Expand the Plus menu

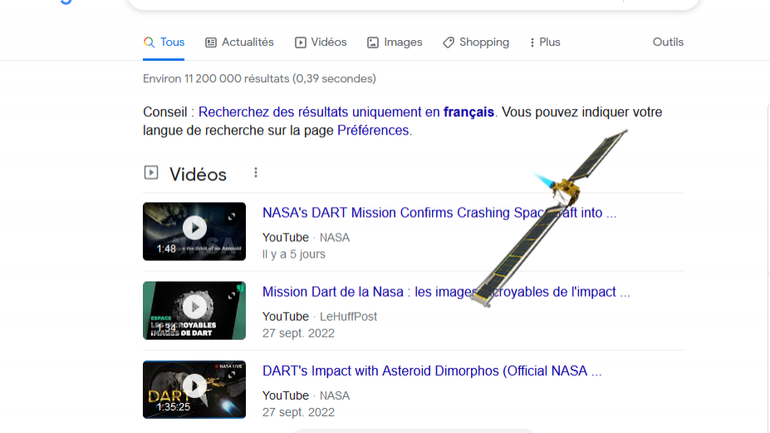[545, 42]
